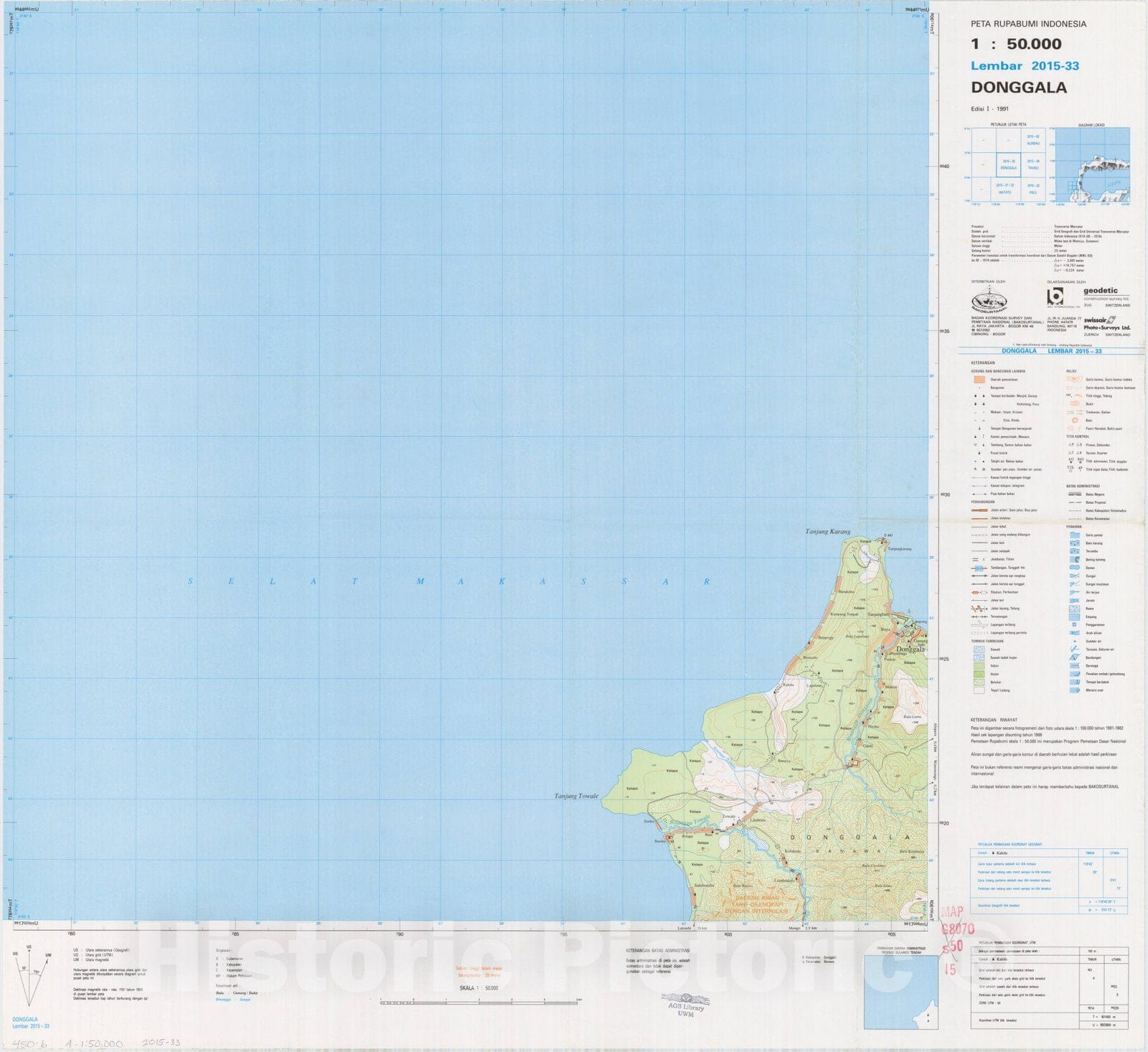Image resolution: width=1148 pixels, height=1052 pixels.
Task: Select the Donggala cell in index grid
Action: (1008, 165)
